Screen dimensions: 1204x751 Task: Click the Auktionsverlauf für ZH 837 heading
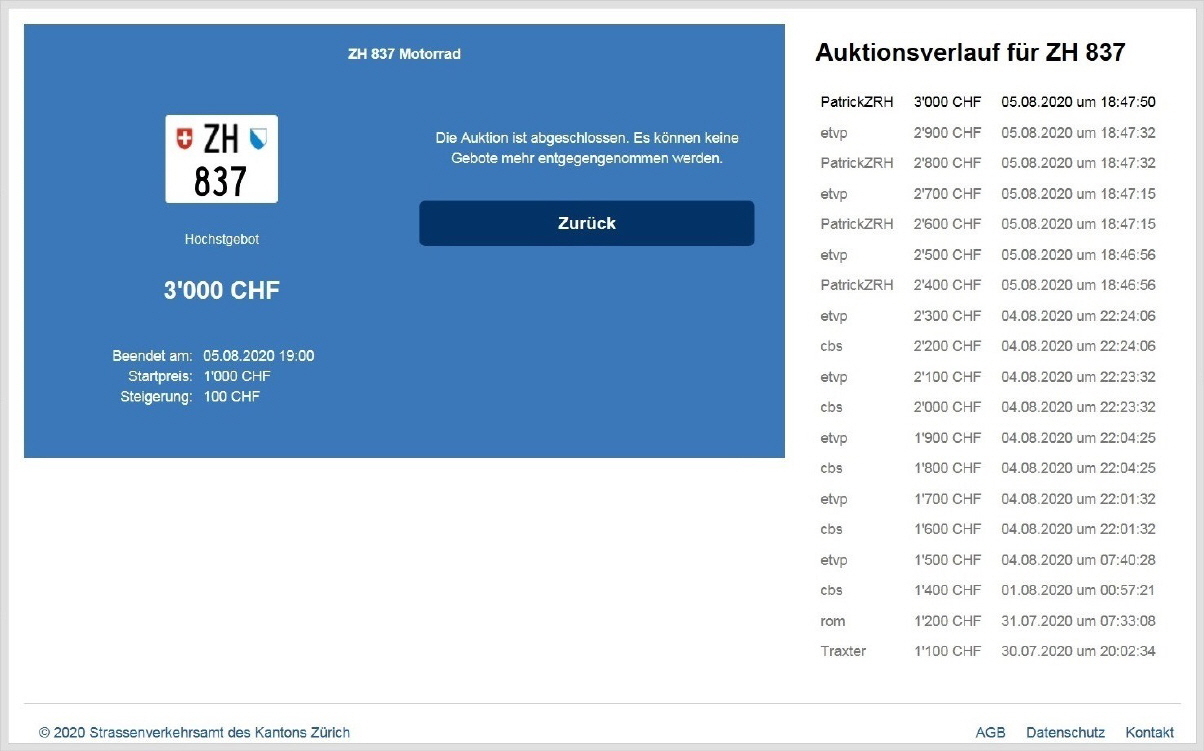click(970, 53)
